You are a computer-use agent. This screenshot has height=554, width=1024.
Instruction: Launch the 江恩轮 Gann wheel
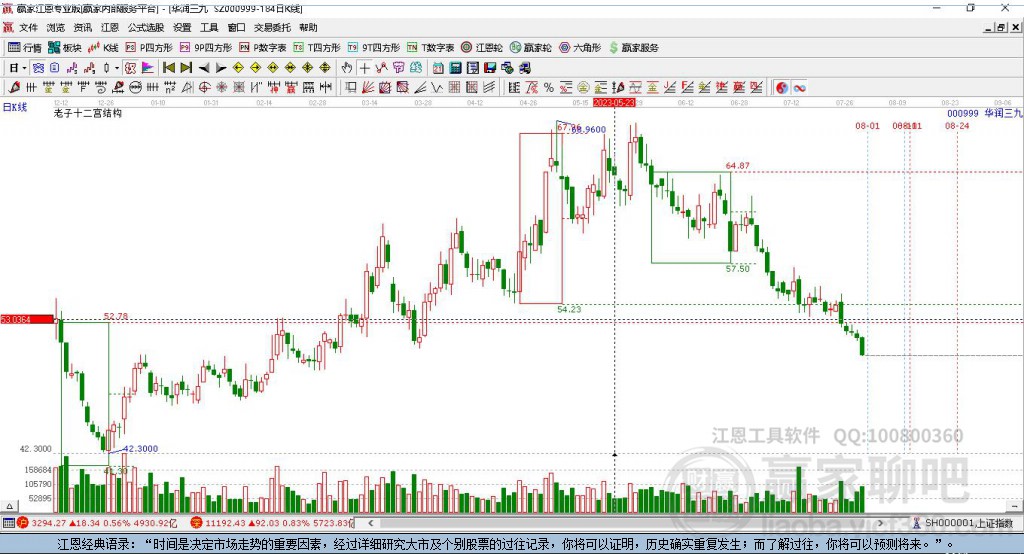[482, 48]
